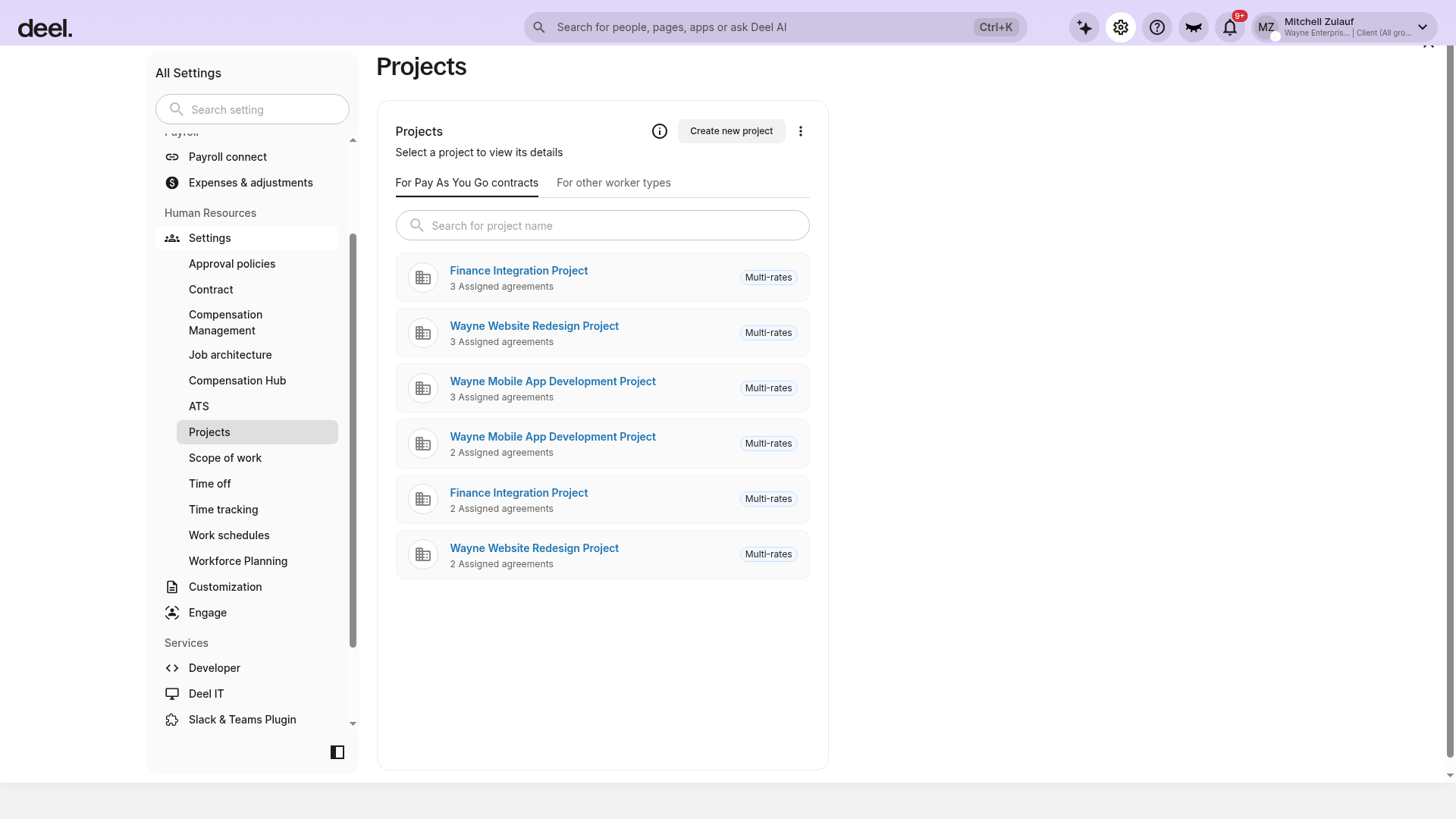The height and width of the screenshot is (819, 1456).
Task: Click the Slack & Teams Plugin puzzle icon
Action: (172, 720)
